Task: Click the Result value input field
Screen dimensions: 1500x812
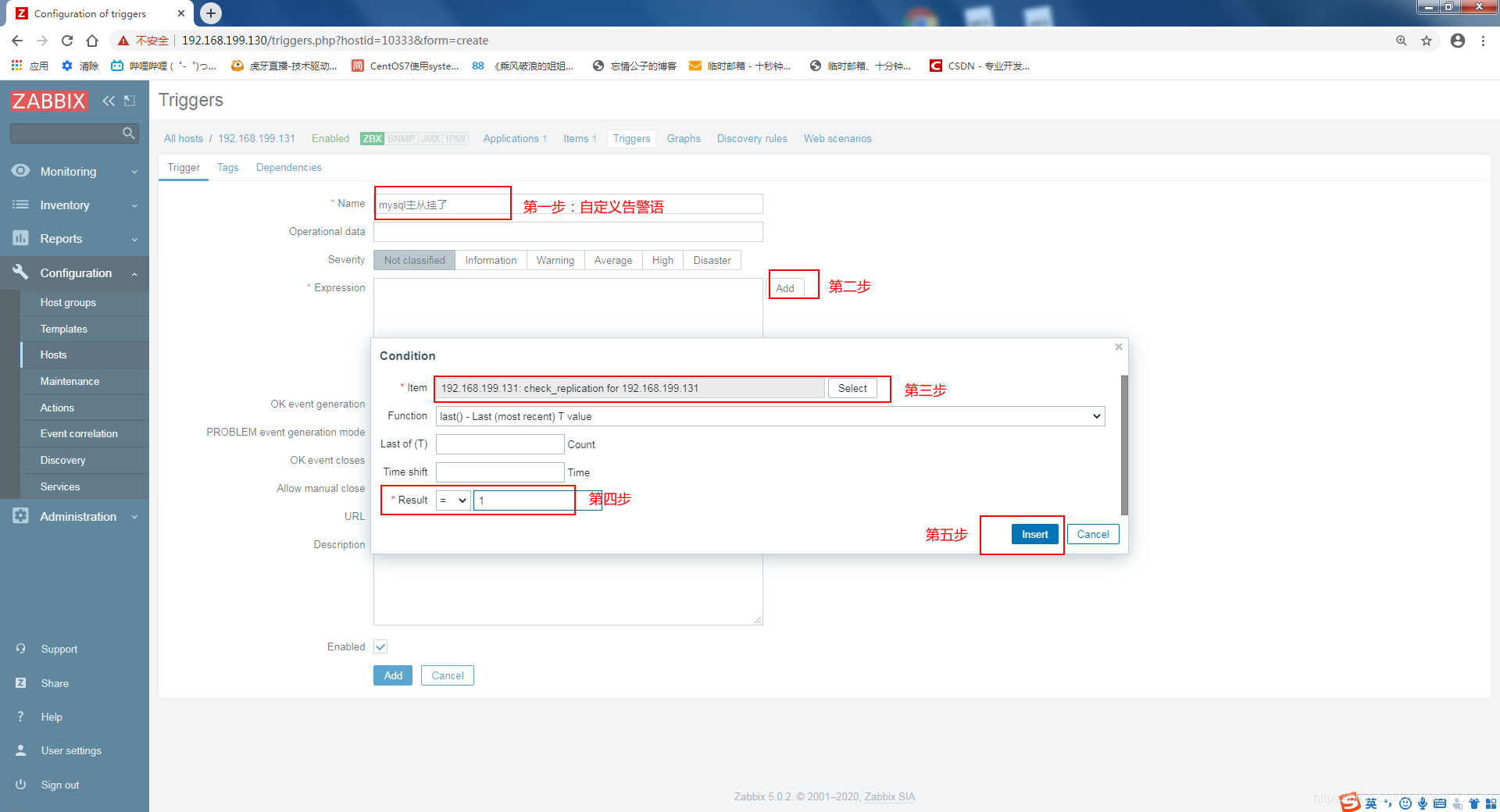Action: point(537,500)
